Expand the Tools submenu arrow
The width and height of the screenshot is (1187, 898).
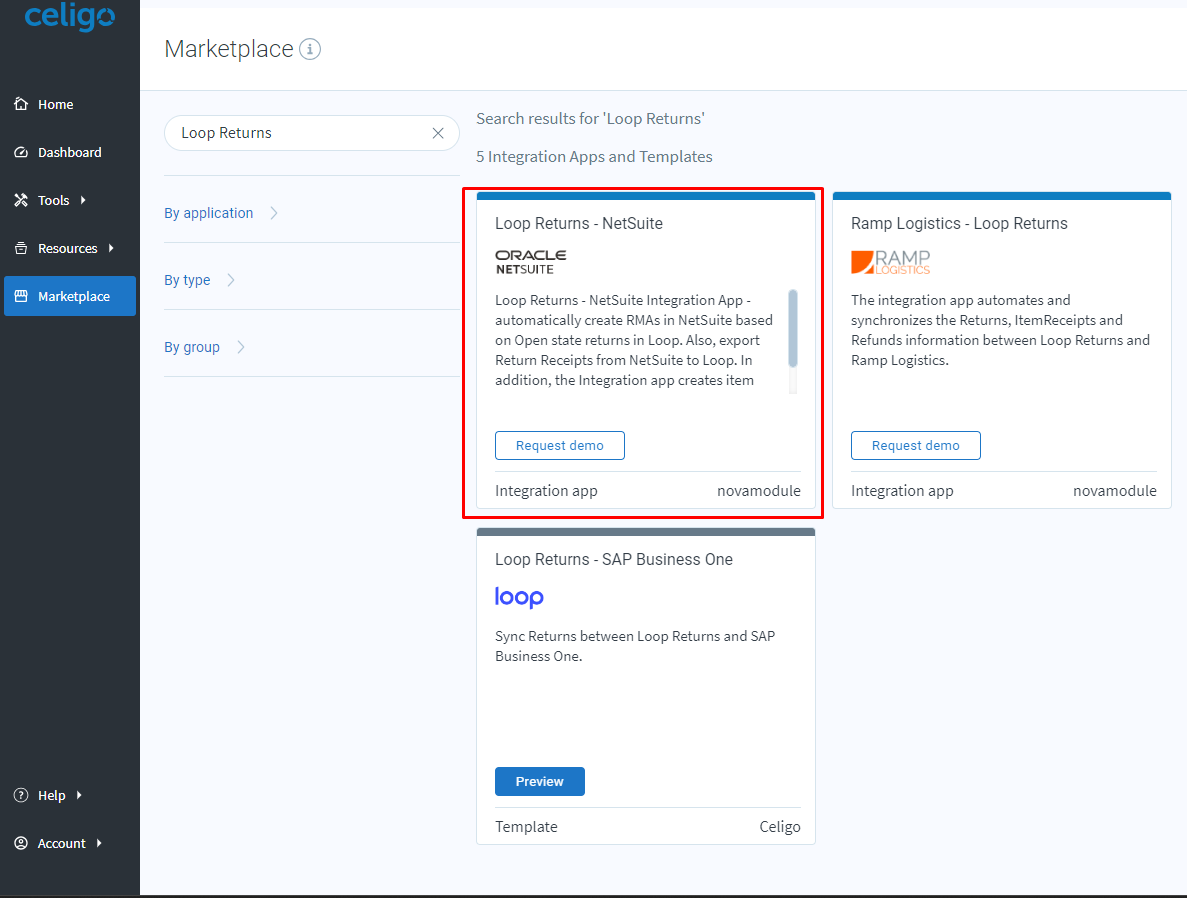(x=83, y=200)
